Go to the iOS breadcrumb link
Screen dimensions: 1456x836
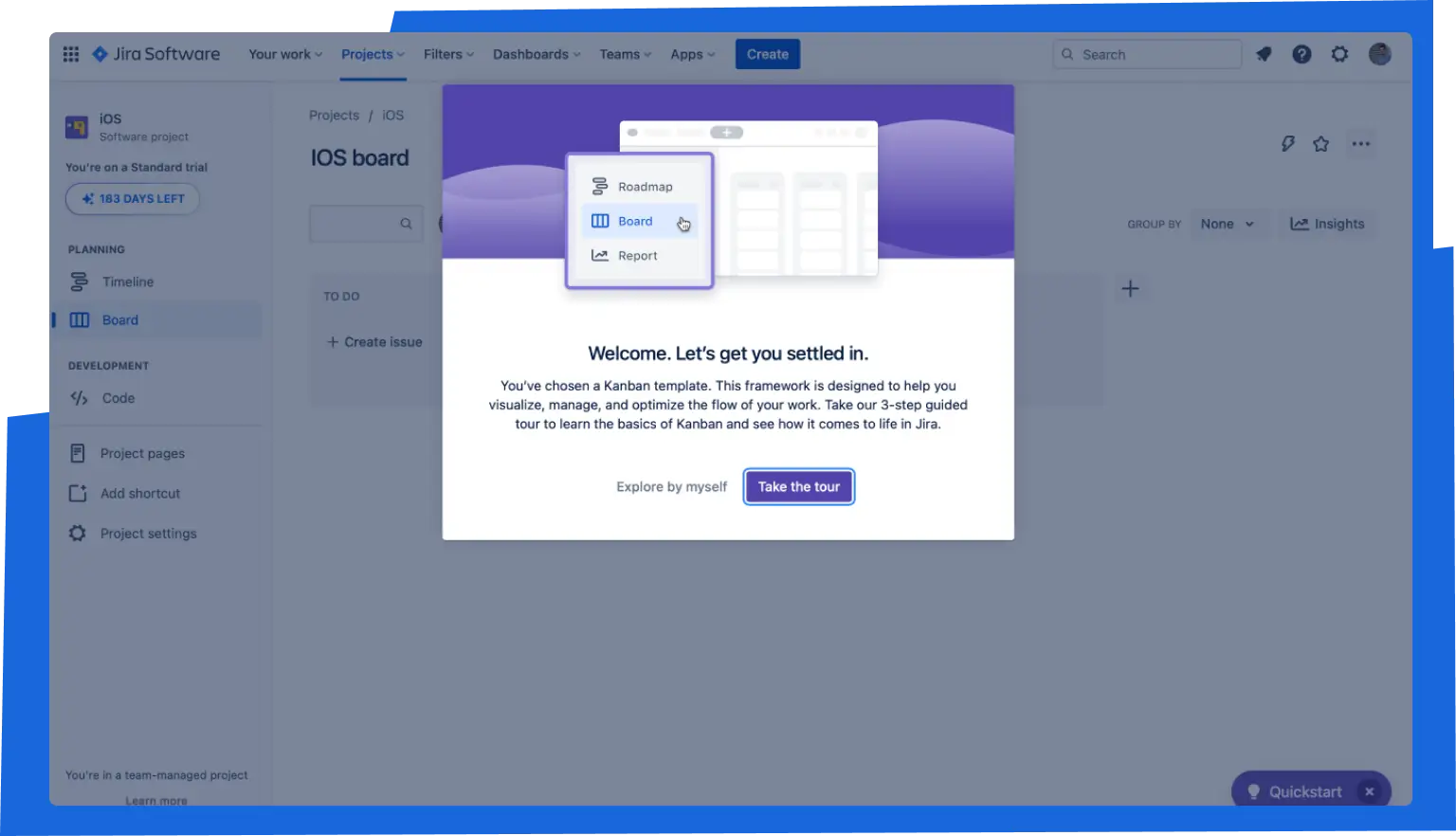point(393,116)
